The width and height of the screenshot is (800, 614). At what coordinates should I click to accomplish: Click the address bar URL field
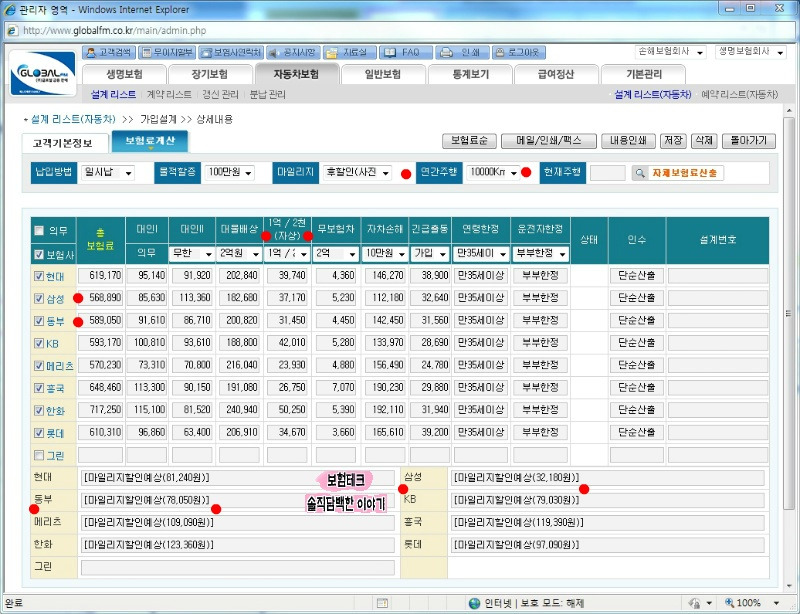(398, 31)
